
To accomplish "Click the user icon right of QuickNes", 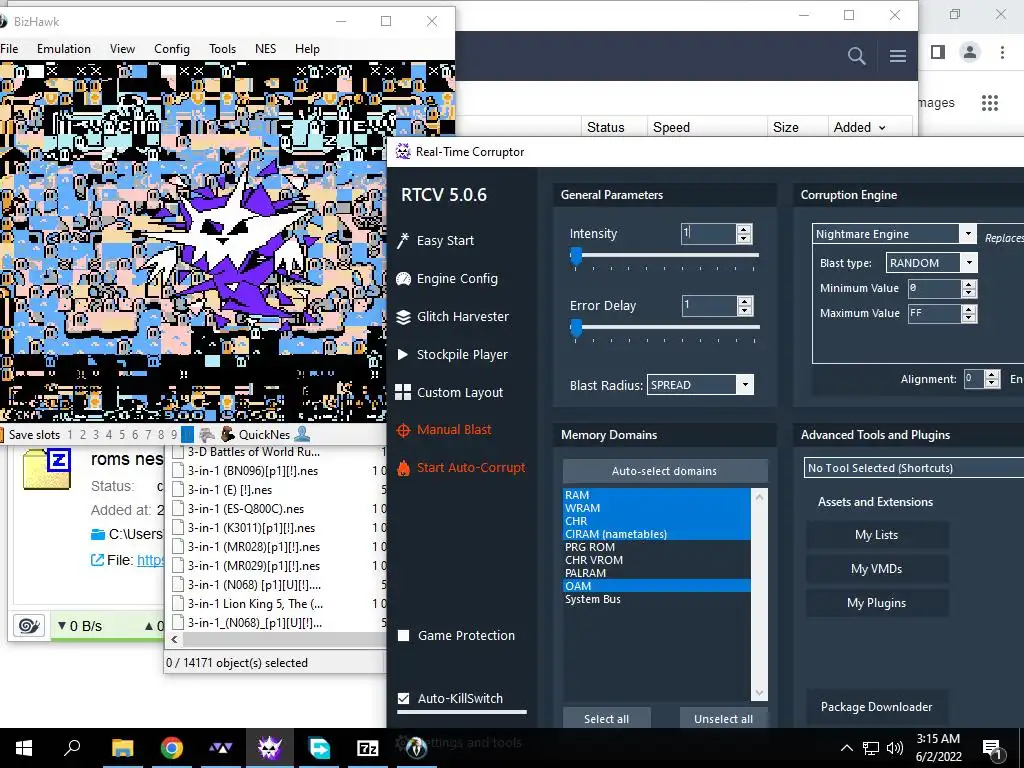I will click(x=302, y=434).
